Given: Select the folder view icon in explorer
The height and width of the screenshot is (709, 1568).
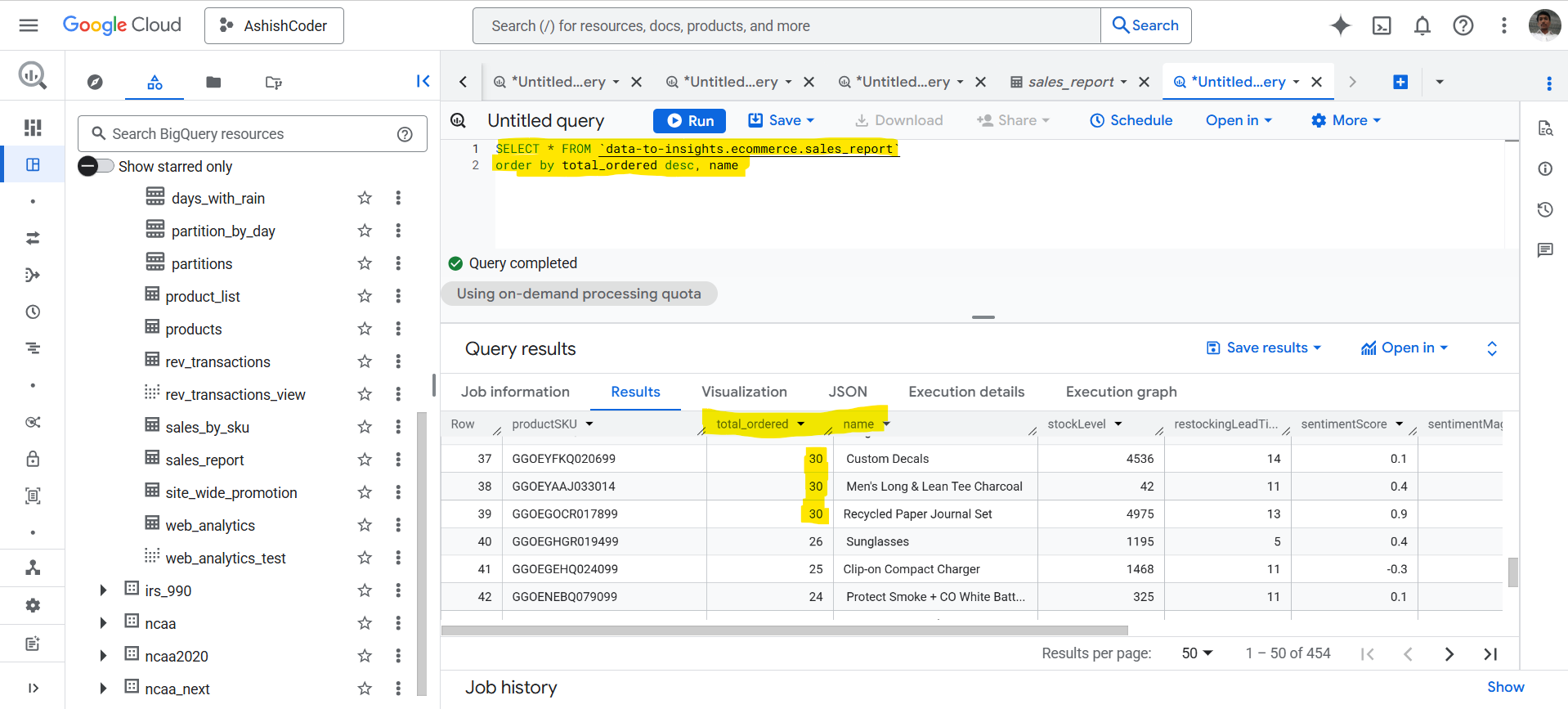Looking at the screenshot, I should point(213,82).
